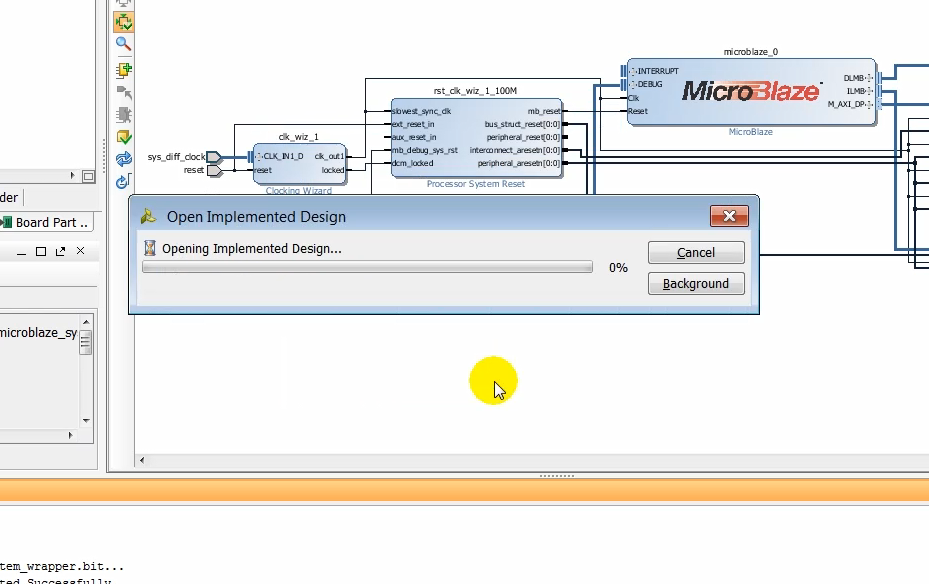Click the auto-fit selection toolbar icon
Screen dimensions: 929x584
click(x=123, y=21)
